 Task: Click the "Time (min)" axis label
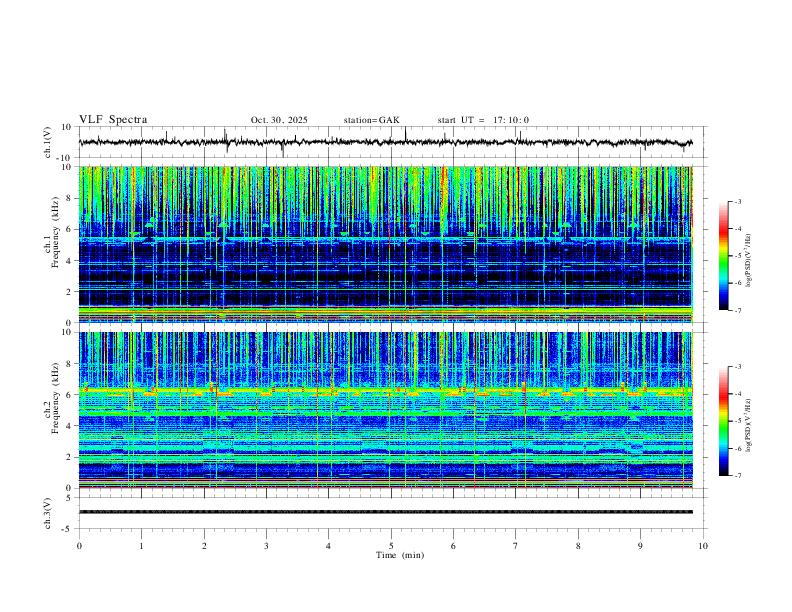point(400,555)
